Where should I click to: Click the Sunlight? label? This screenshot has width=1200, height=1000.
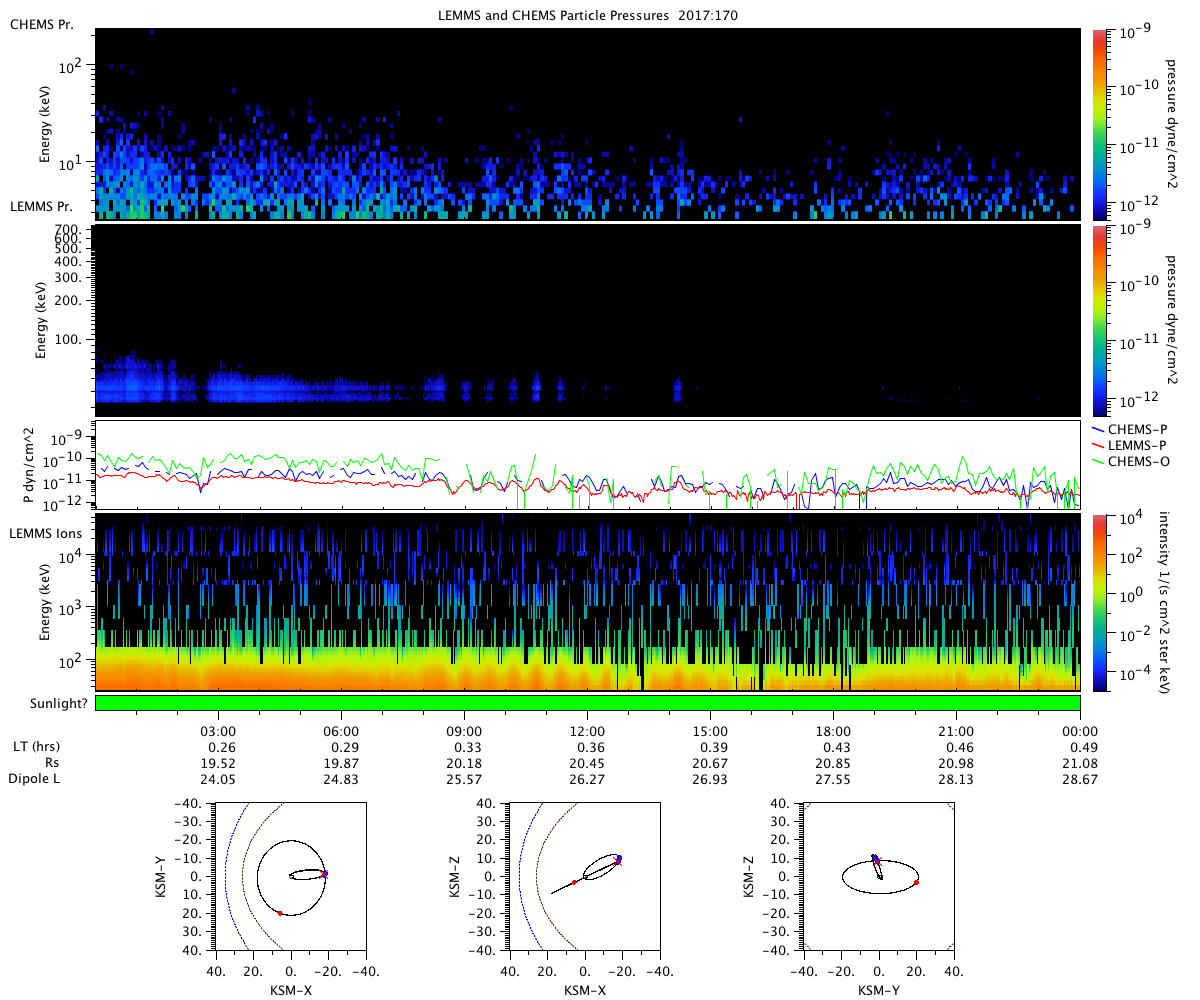click(x=45, y=703)
